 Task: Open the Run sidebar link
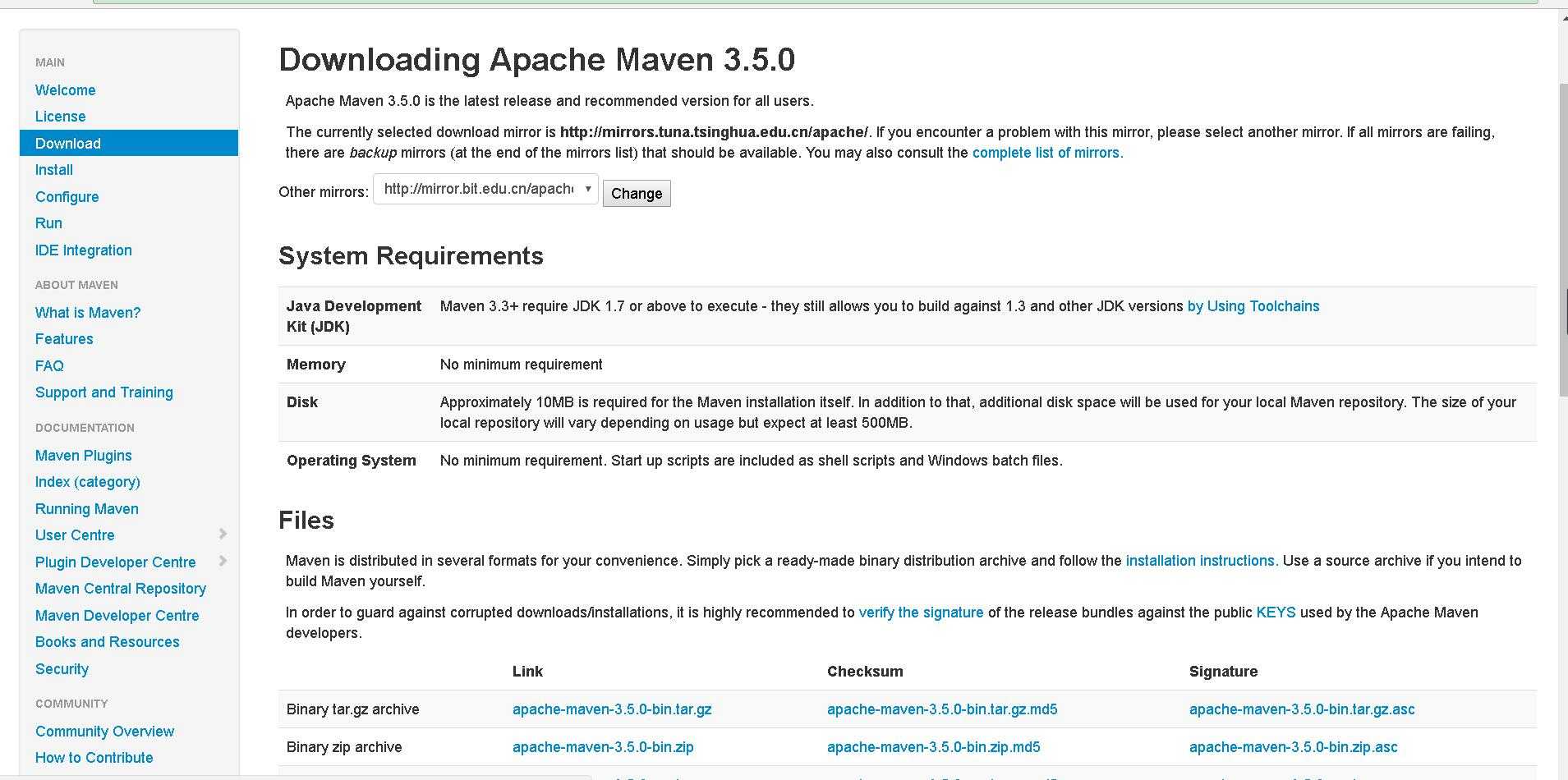(48, 223)
